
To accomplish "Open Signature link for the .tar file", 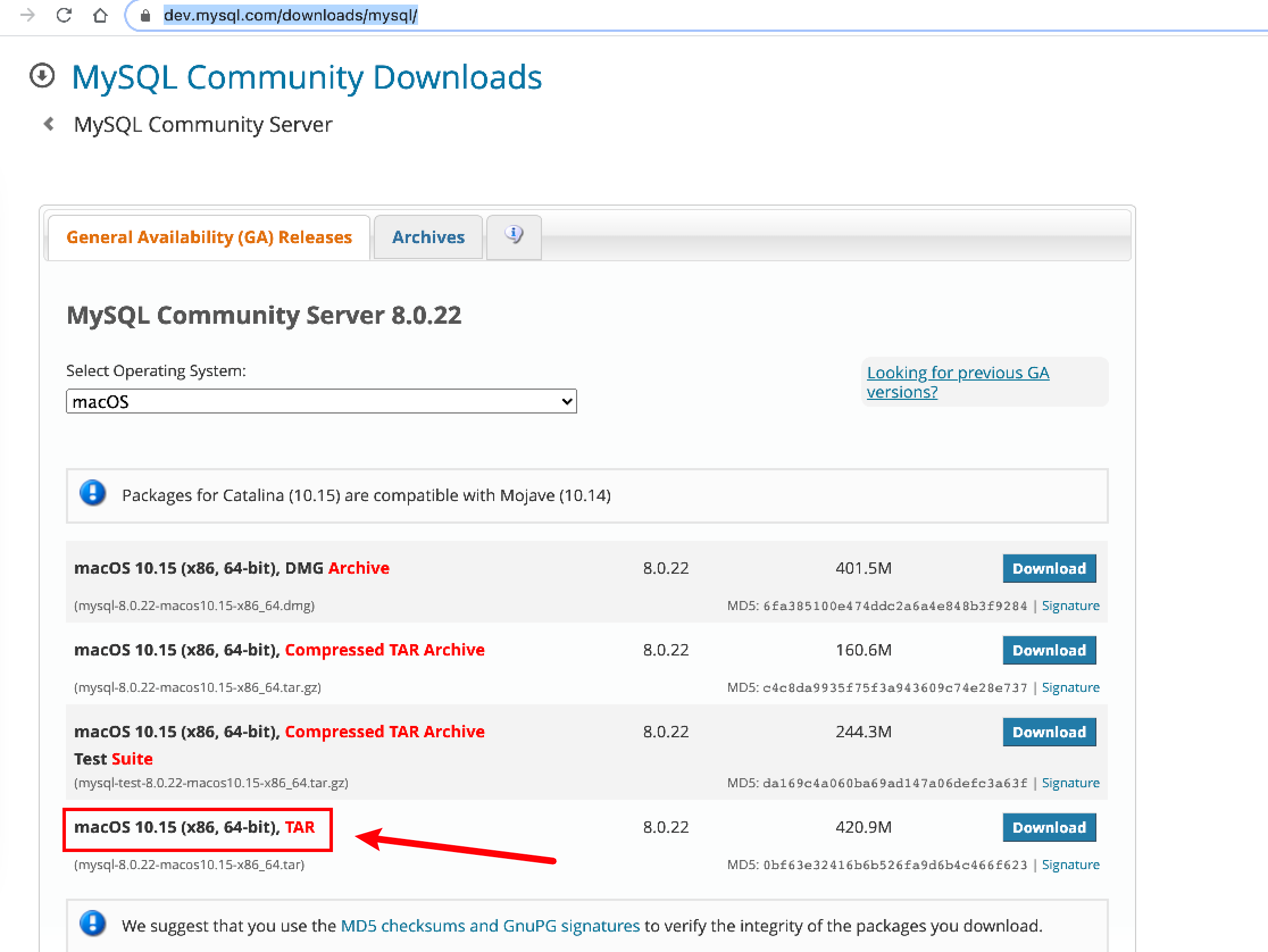I will tap(1070, 865).
